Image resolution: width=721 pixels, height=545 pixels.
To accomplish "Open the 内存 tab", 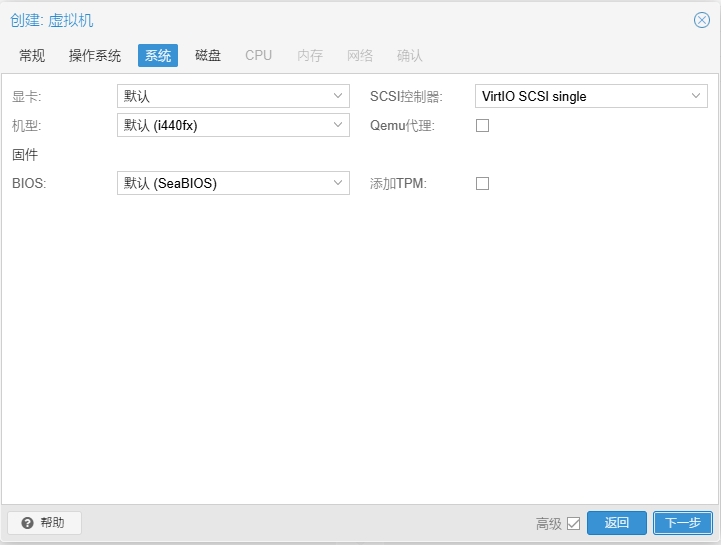I will pos(310,55).
